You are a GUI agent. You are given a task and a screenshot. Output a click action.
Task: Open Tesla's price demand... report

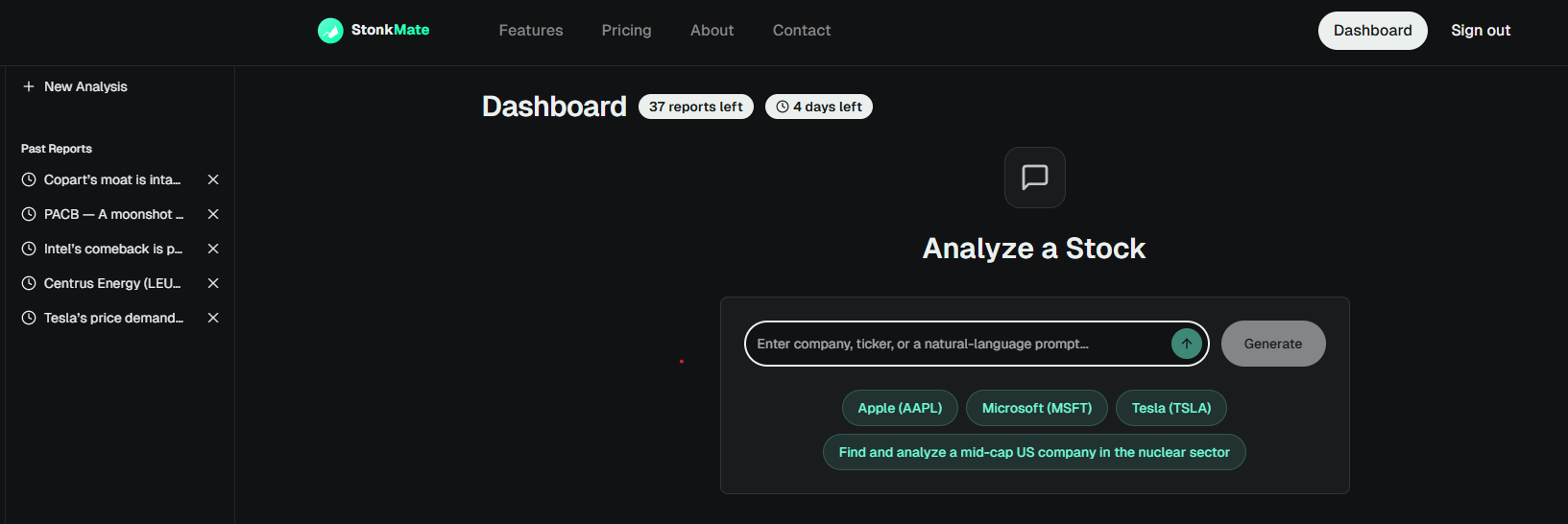click(x=113, y=318)
